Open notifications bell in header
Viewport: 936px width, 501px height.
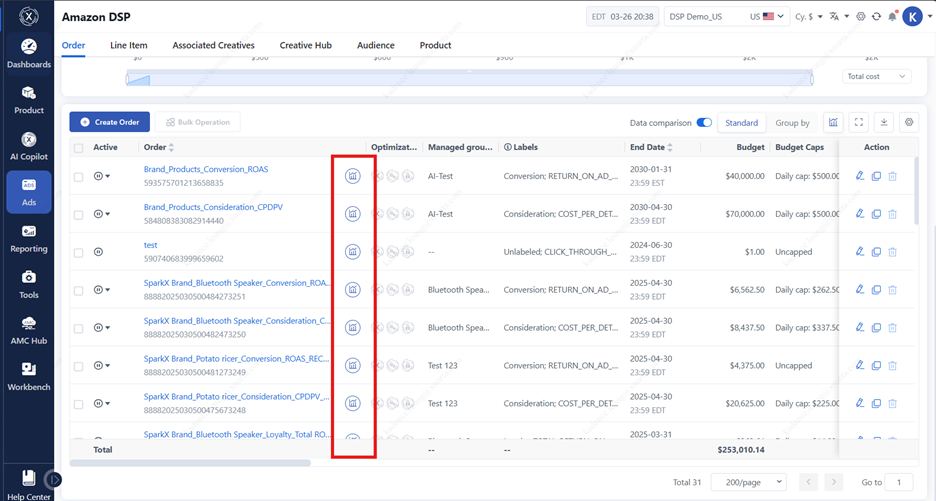pyautogui.click(x=892, y=16)
